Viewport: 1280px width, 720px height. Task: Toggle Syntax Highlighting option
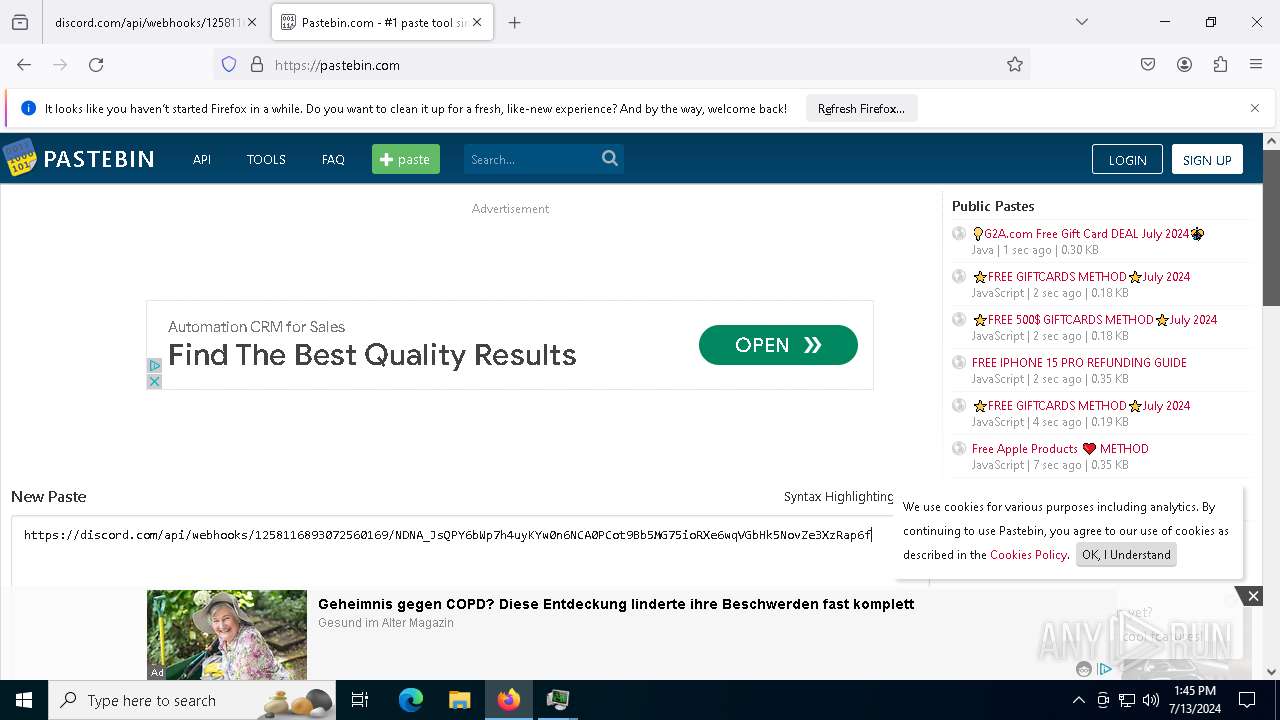point(839,497)
